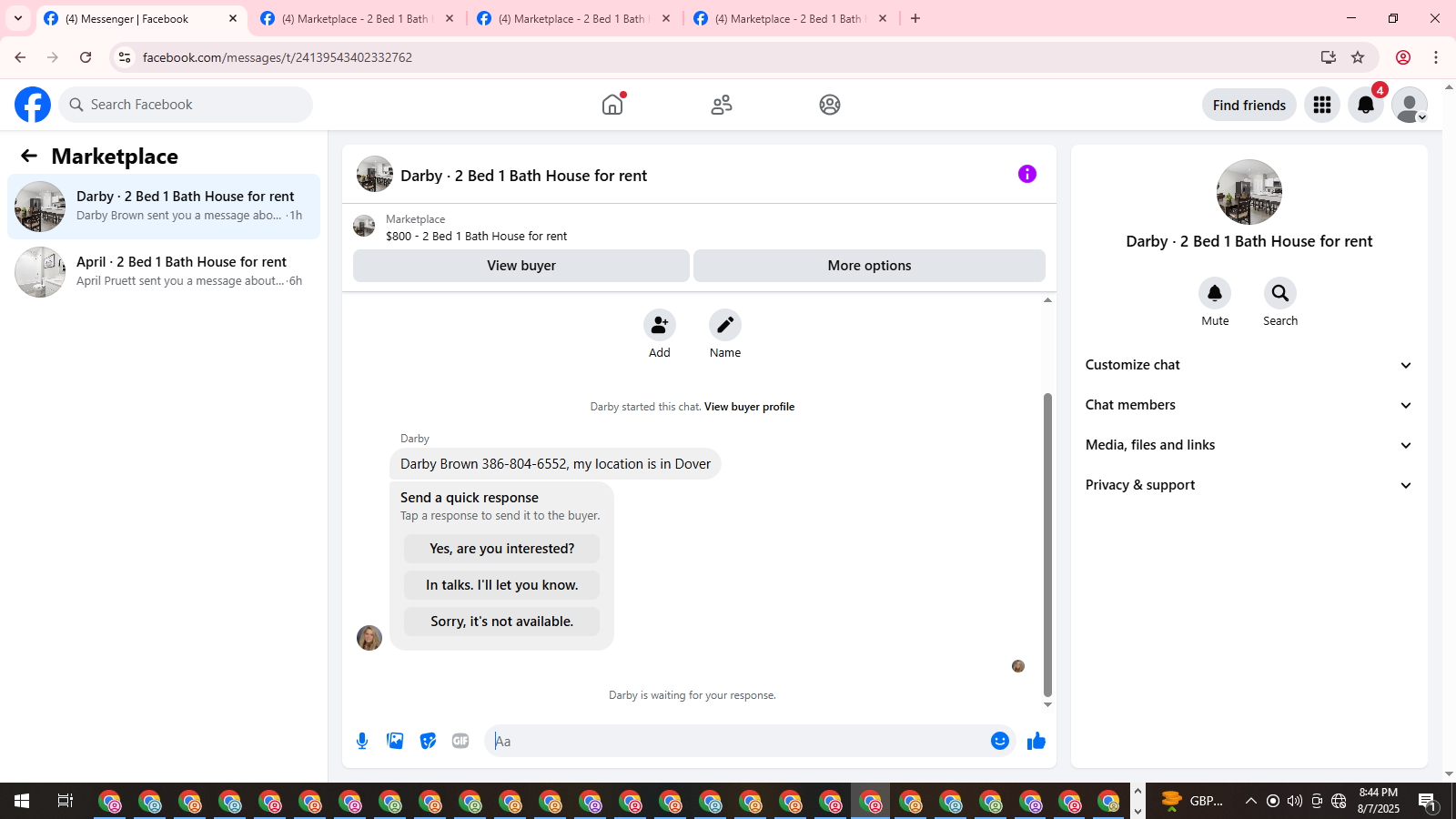Screen dimensions: 1456x819
Task: Open the View buyer profile link
Action: 749,407
